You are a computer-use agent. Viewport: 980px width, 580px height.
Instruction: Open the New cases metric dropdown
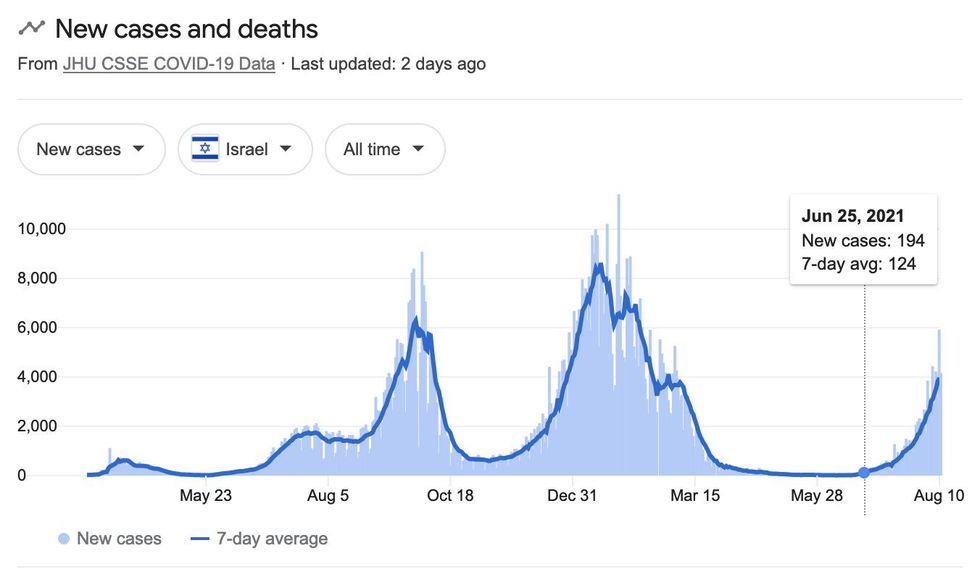[91, 149]
